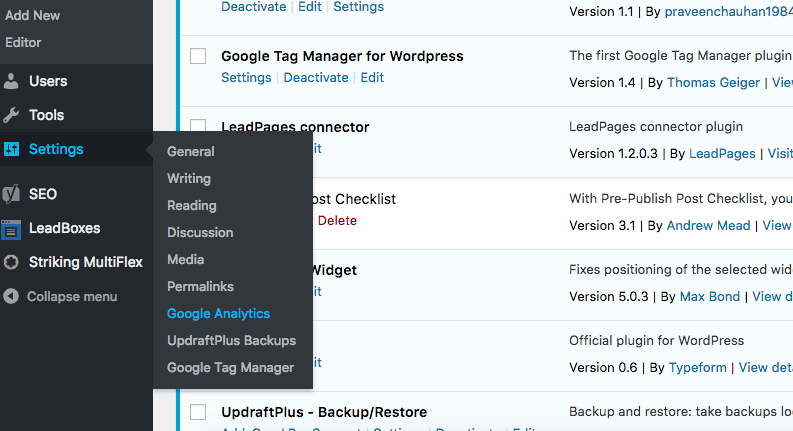Tick the LeadPages connector plugin checkbox
Screen dimensions: 793x431
click(x=198, y=125)
